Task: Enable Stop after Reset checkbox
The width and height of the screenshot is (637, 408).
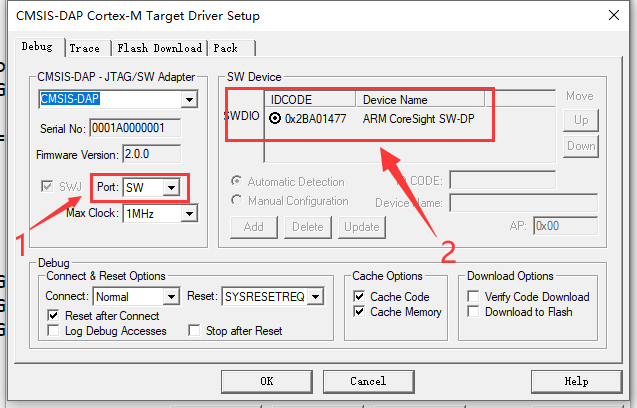Action: click(x=194, y=330)
